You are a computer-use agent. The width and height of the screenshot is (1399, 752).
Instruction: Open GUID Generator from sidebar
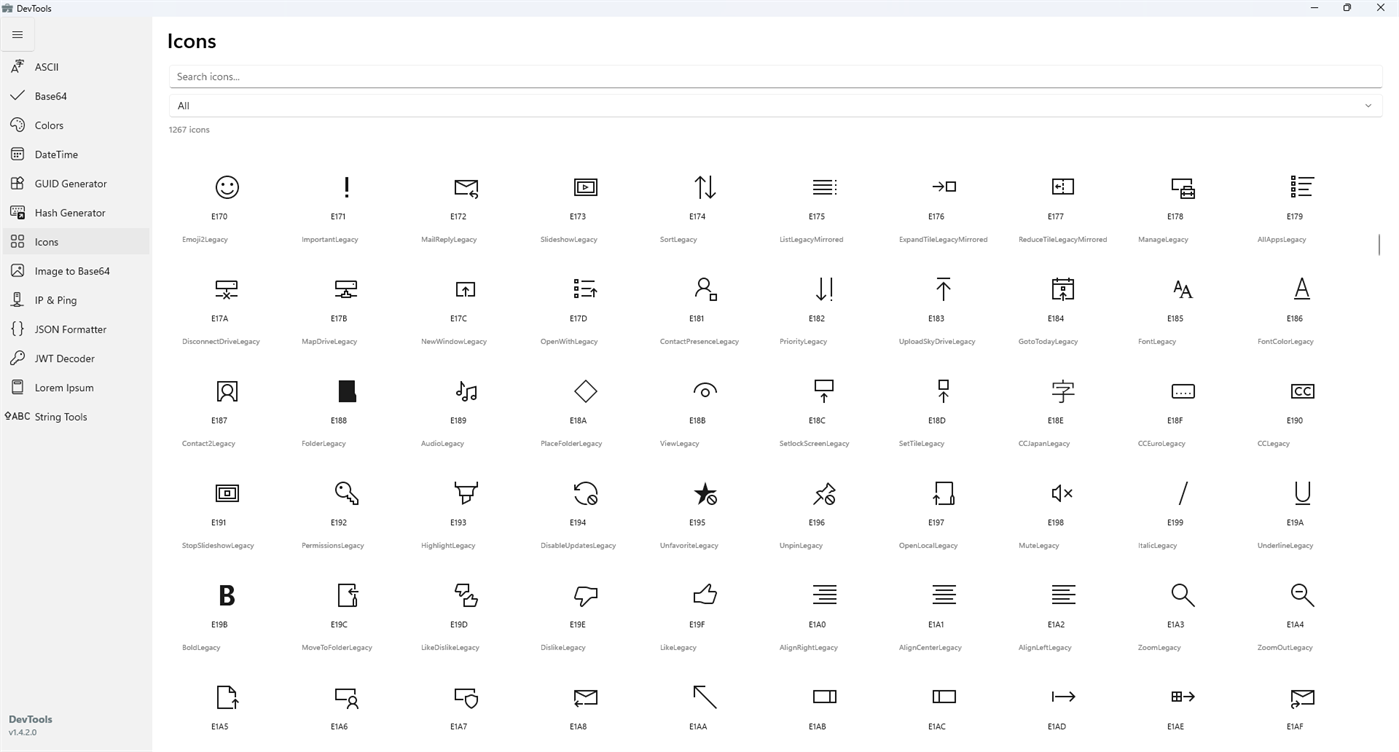75,183
